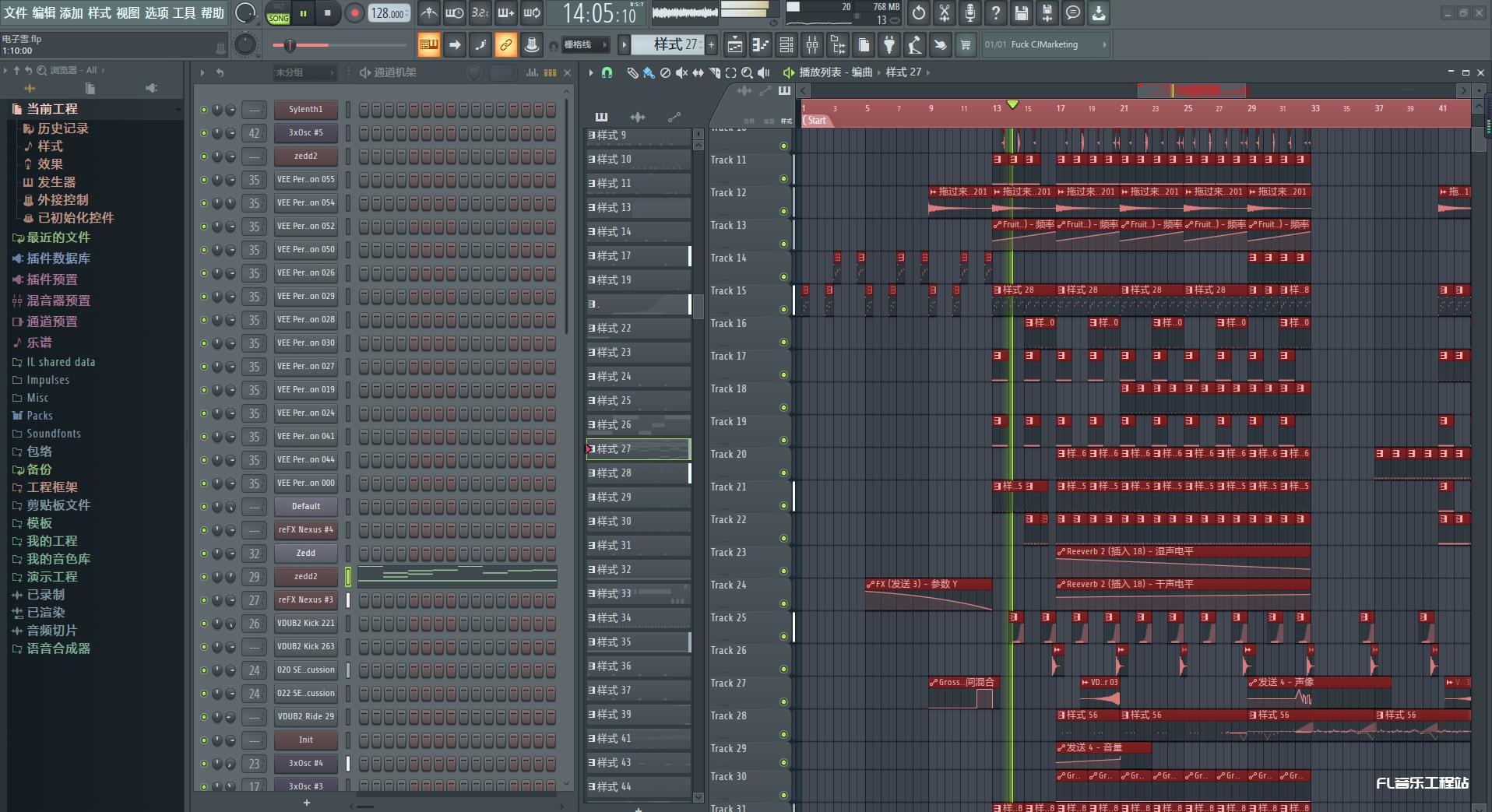The width and height of the screenshot is (1492, 812).
Task: Select the playlist slip tool
Action: tap(698, 72)
